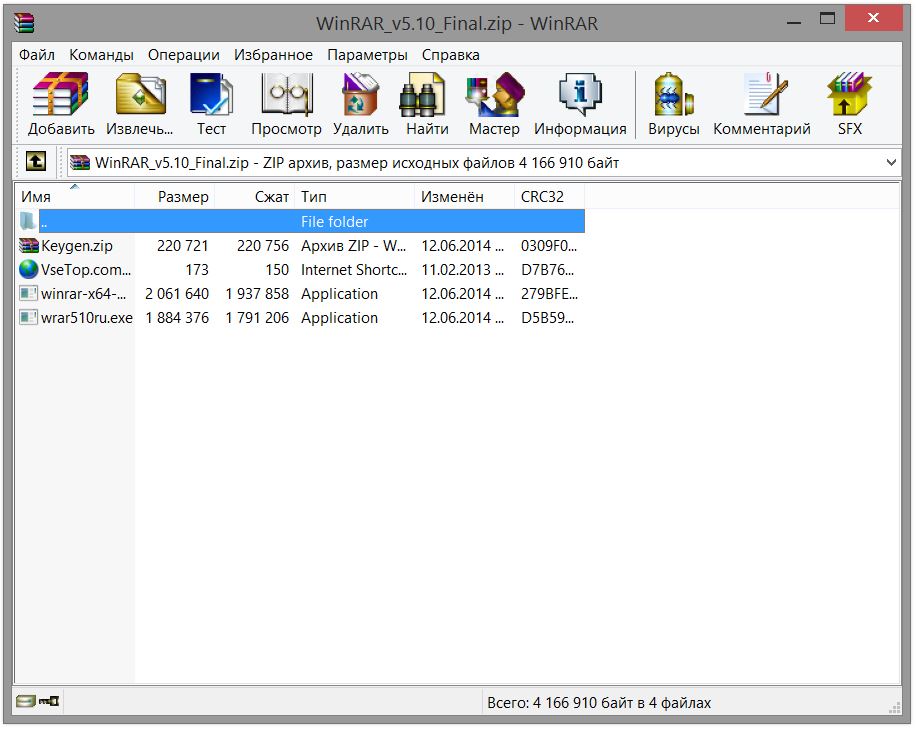Click Архив ZIP type cell
Screen dimensions: 916x729
(353, 246)
